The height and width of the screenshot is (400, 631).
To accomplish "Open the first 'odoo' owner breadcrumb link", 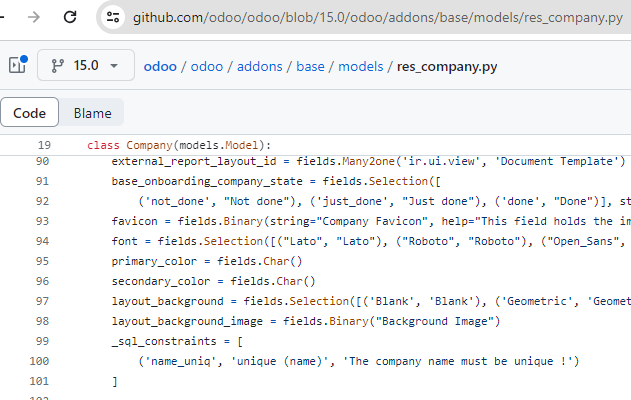I will coord(160,66).
